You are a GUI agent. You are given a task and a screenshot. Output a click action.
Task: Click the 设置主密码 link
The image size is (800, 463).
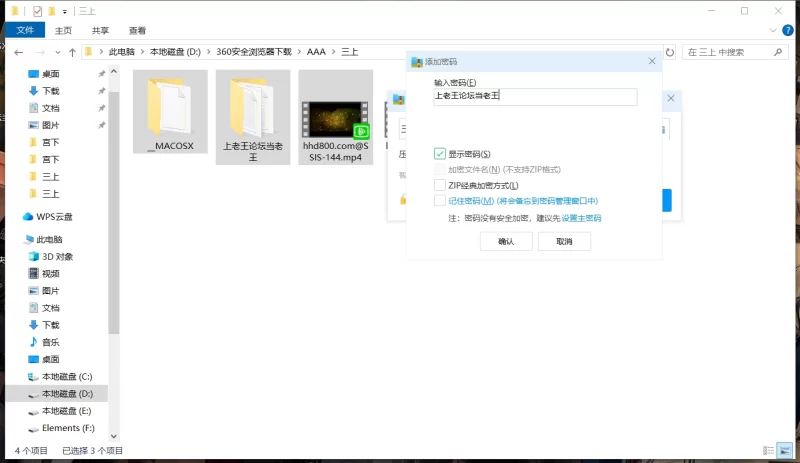pyautogui.click(x=581, y=218)
